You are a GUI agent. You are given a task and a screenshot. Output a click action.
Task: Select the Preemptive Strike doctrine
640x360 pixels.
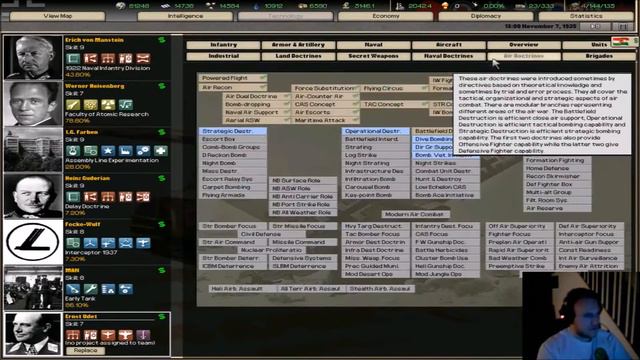pos(520,266)
